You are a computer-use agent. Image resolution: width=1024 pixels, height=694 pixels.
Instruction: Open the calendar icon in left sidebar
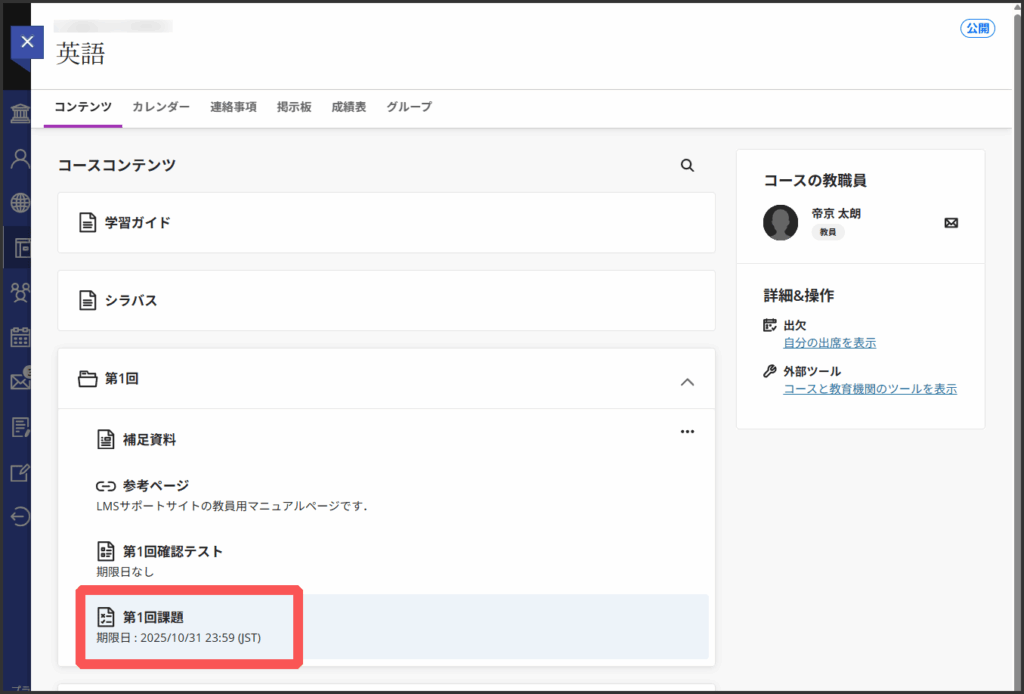point(20,337)
